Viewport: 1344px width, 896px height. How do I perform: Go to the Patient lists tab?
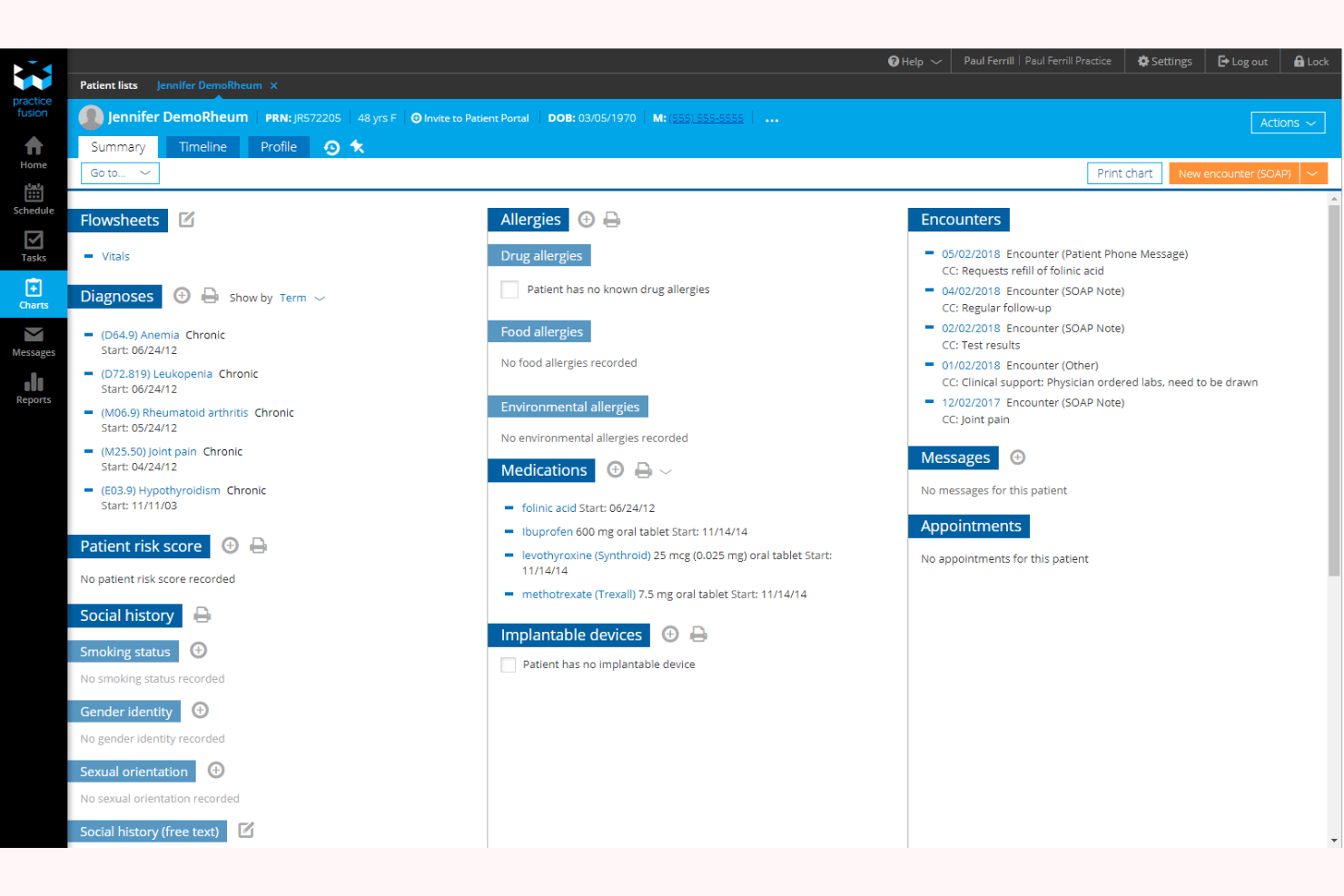(109, 85)
